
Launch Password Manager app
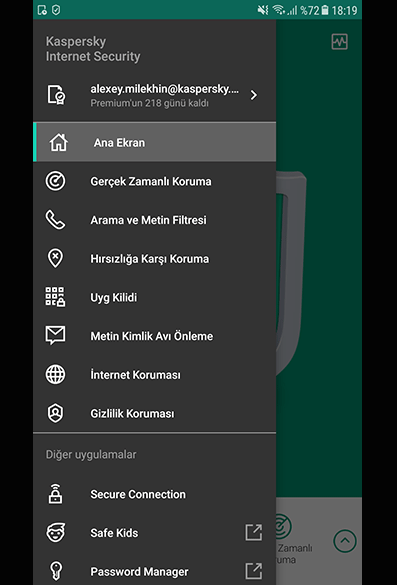(154, 572)
